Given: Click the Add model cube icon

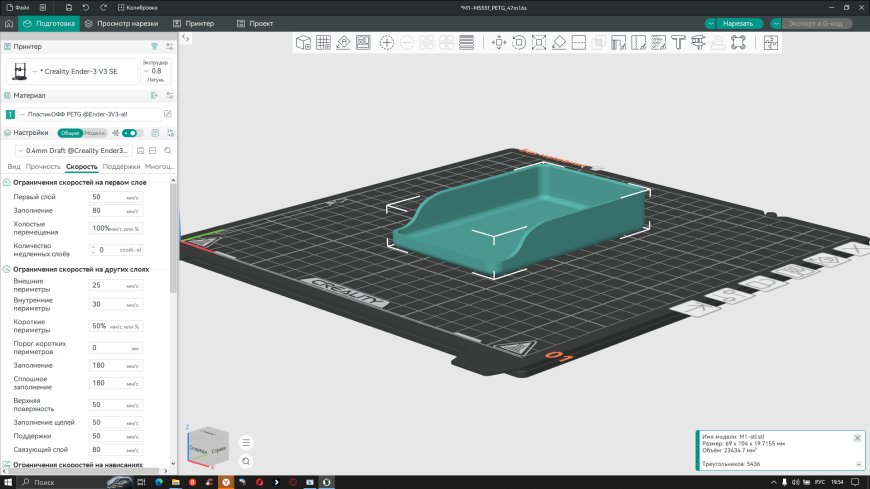Looking at the screenshot, I should pyautogui.click(x=303, y=43).
